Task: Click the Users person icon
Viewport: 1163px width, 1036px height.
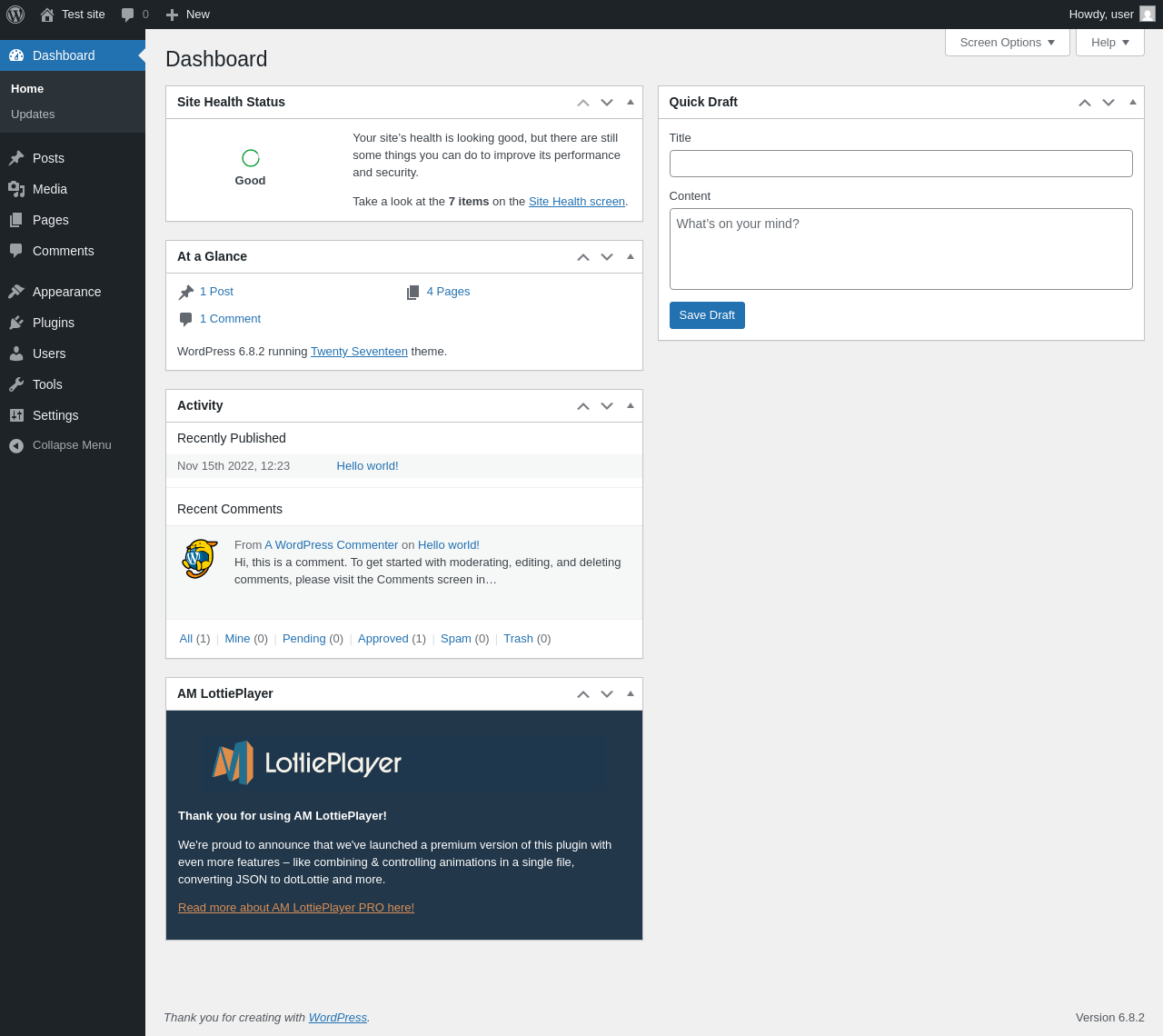Action: 16,354
